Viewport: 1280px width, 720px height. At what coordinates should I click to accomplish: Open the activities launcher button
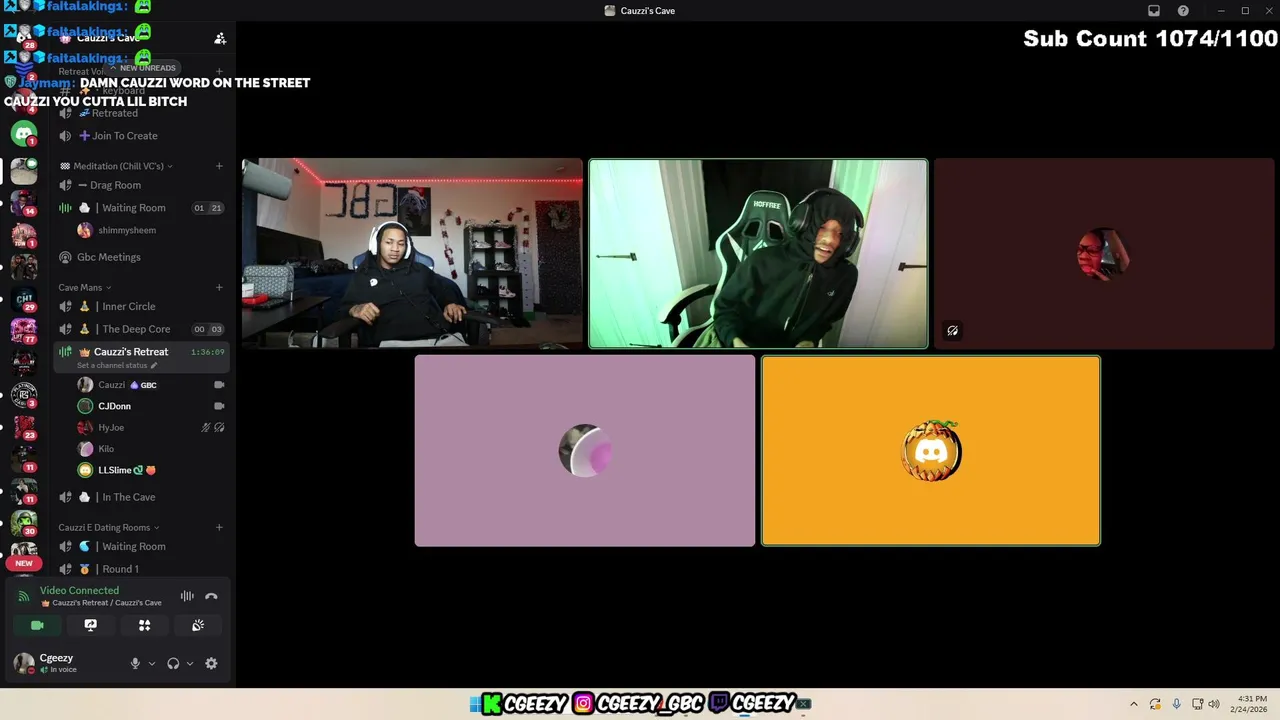[x=144, y=625]
